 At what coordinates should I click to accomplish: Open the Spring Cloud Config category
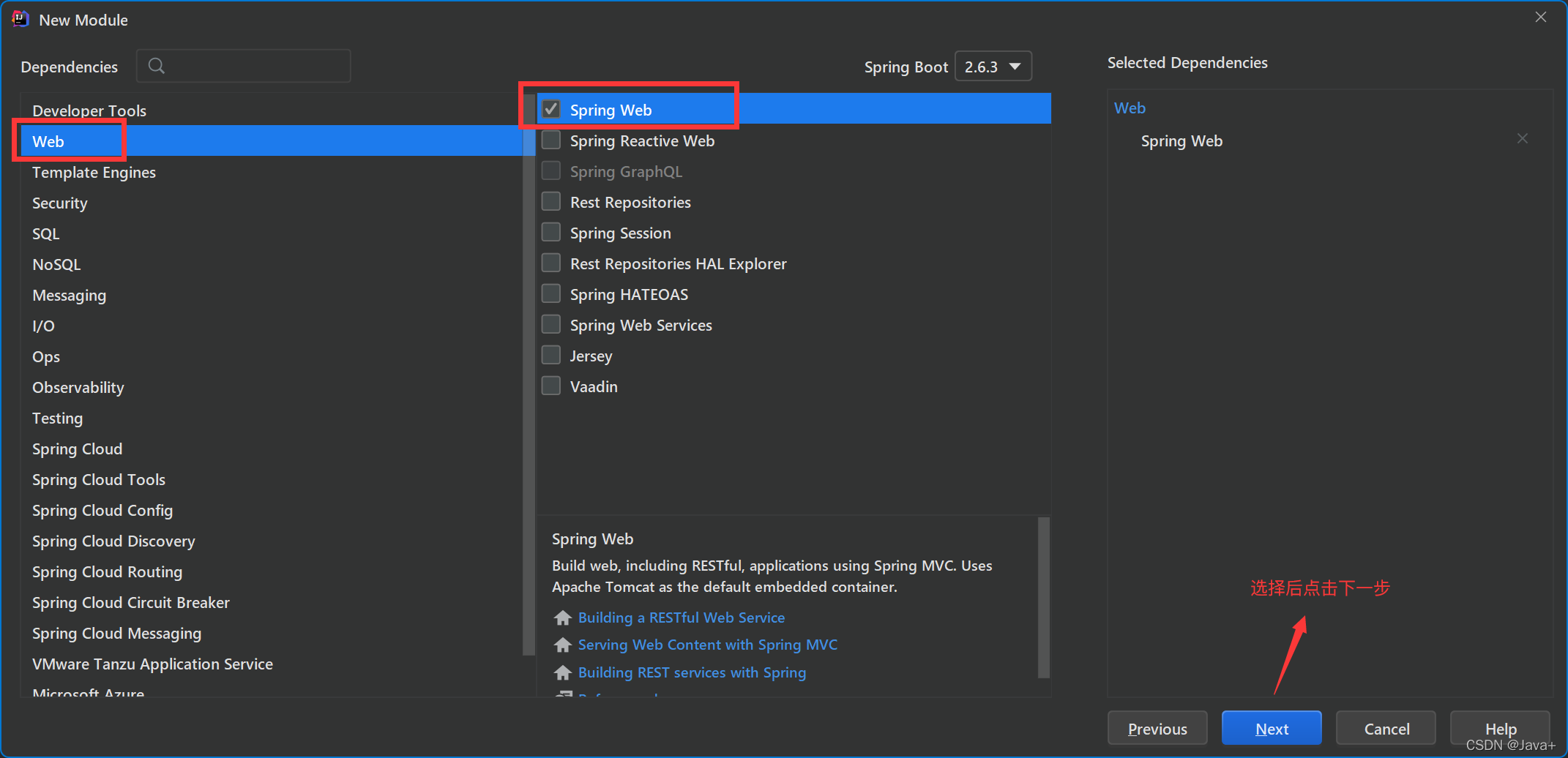point(272,510)
